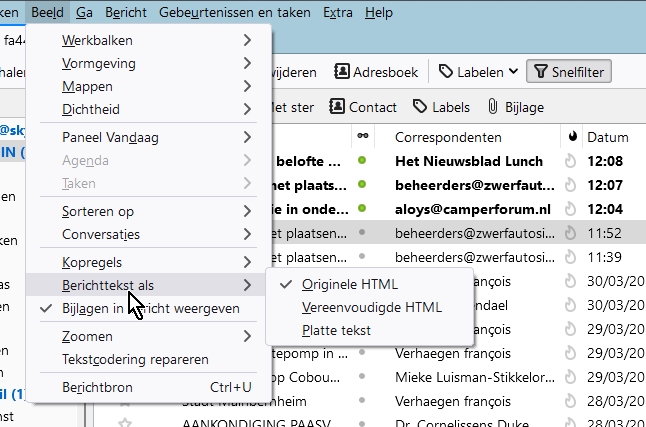Filter messages by Labels tag icon
Viewport: 646px width, 427px height.
click(441, 107)
